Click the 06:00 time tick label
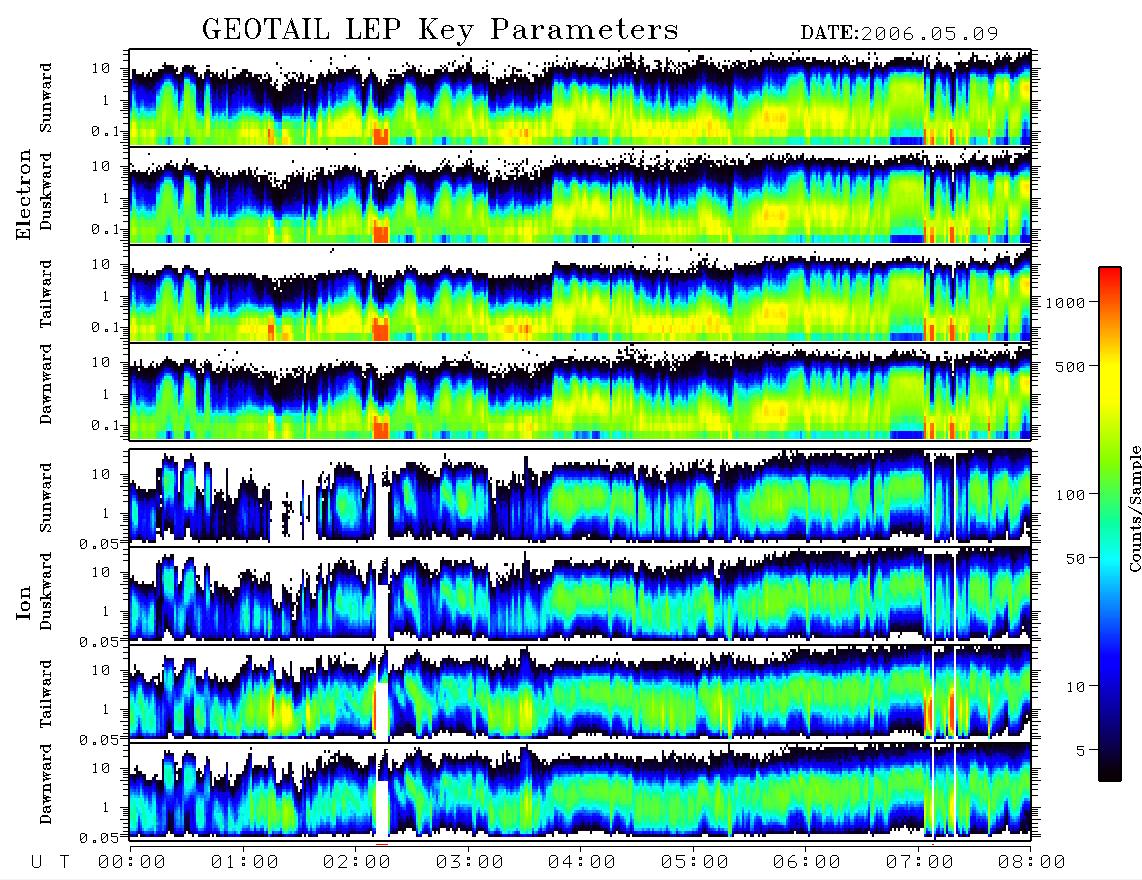This screenshot has width=1142, height=880. click(x=807, y=862)
